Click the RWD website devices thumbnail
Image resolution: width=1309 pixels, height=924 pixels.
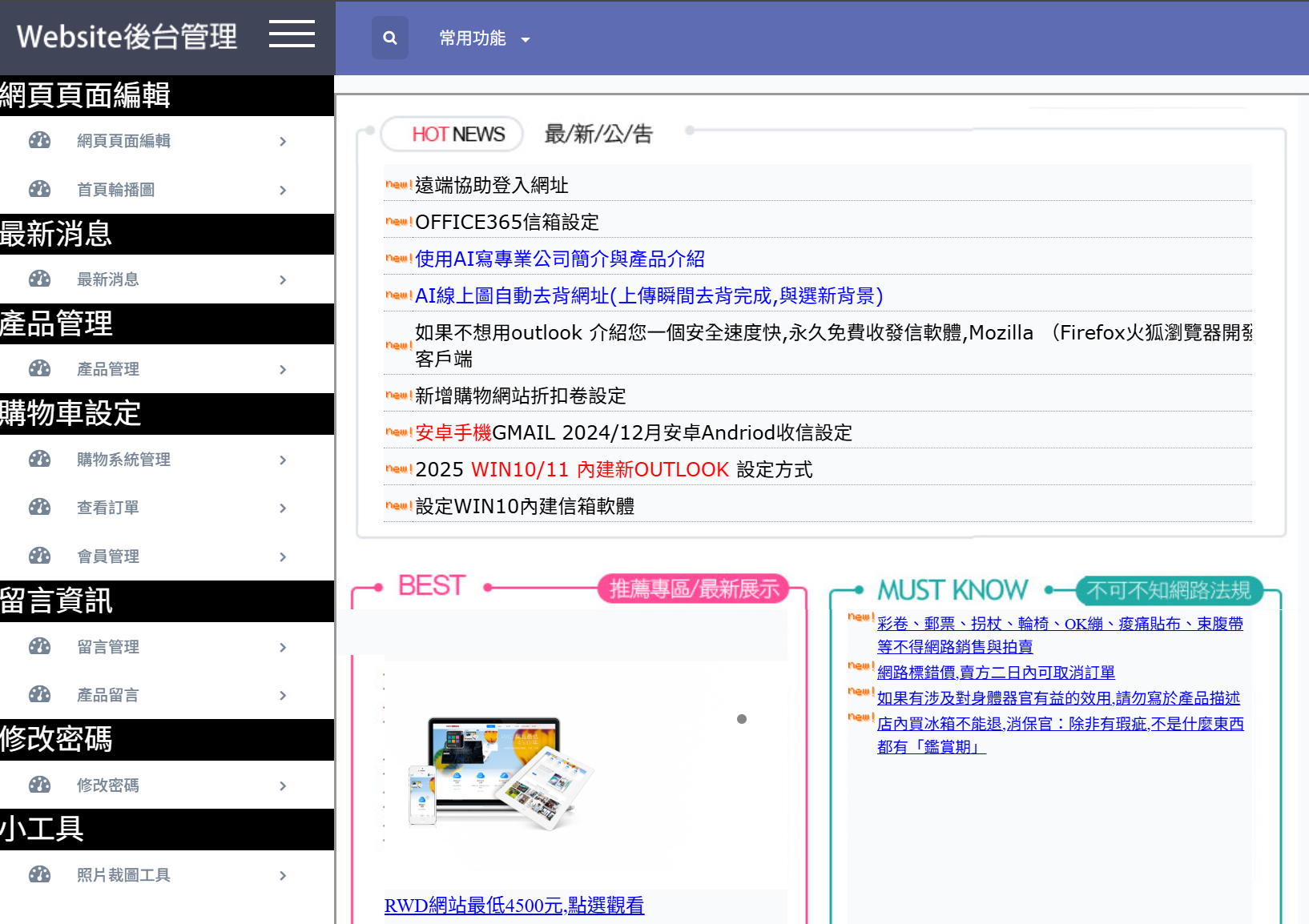[x=501, y=773]
